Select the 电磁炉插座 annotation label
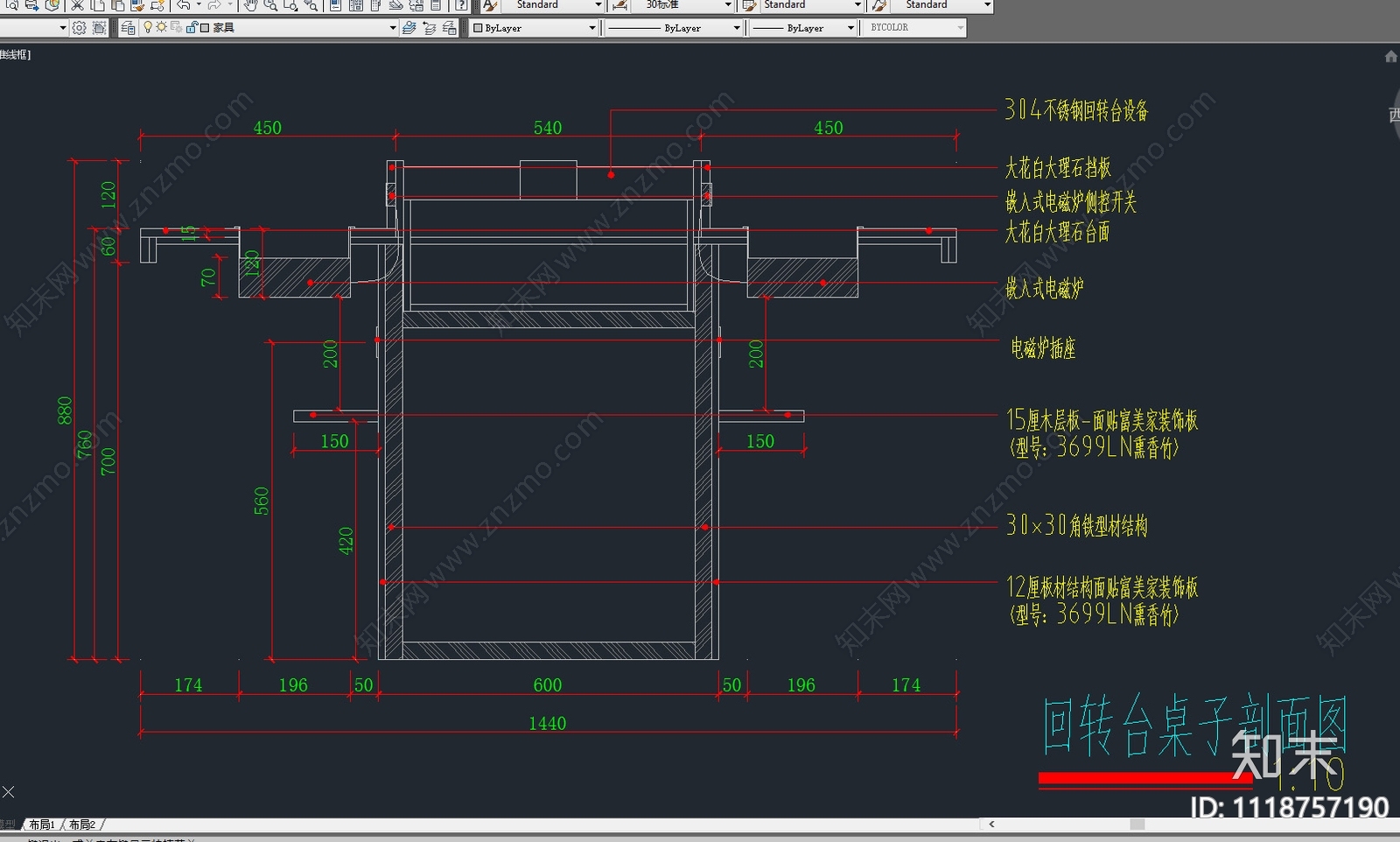 [x=1043, y=348]
